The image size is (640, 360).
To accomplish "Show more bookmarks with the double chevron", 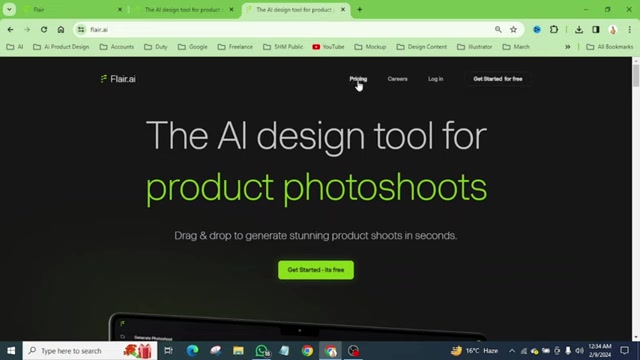I will 568,47.
